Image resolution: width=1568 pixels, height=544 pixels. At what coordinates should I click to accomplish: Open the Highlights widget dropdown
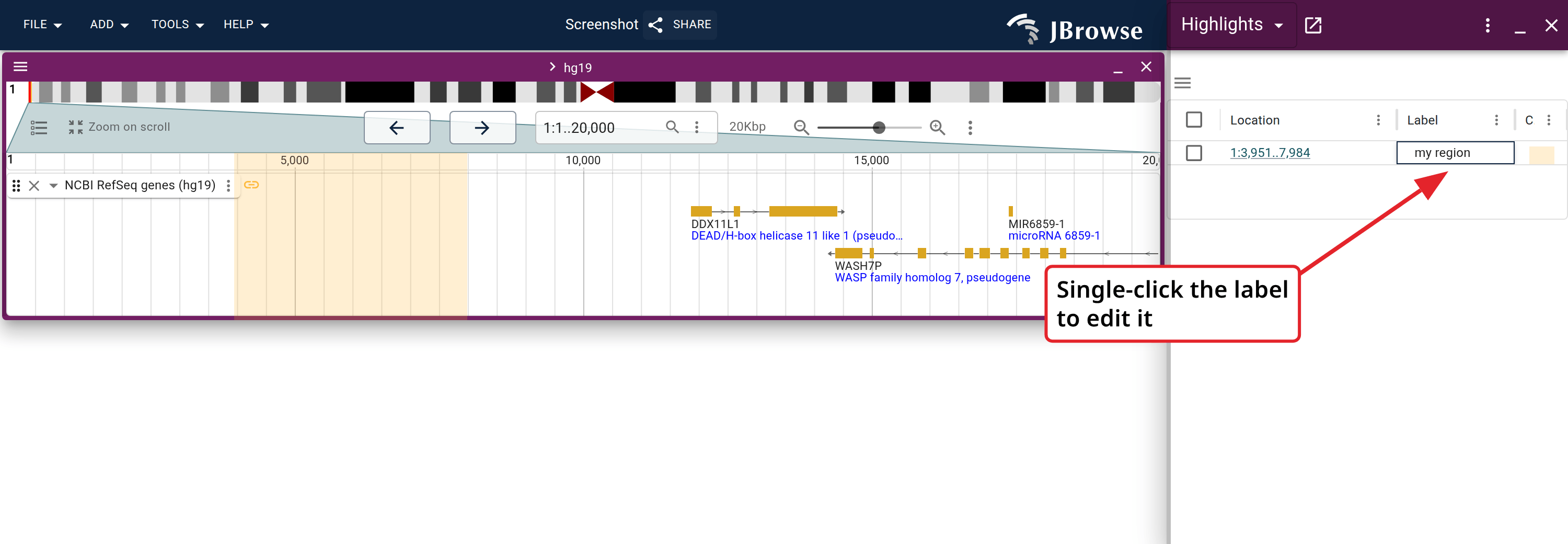[1232, 25]
